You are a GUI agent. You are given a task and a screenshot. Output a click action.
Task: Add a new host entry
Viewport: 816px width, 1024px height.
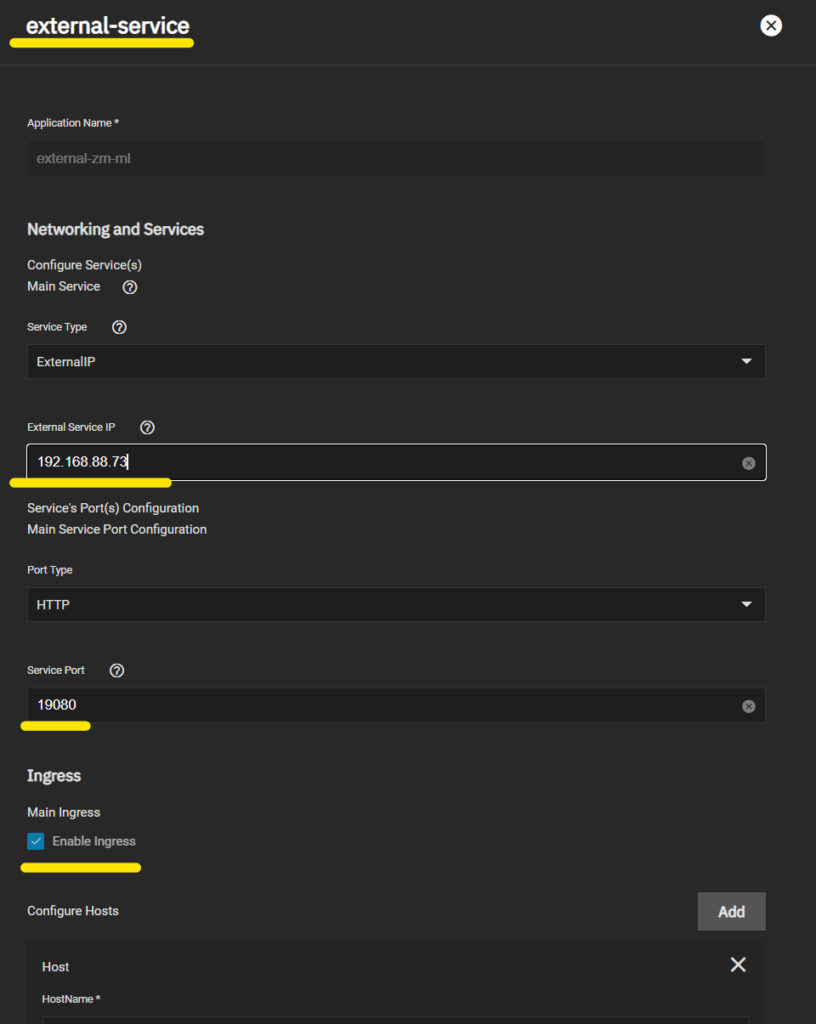[732, 911]
